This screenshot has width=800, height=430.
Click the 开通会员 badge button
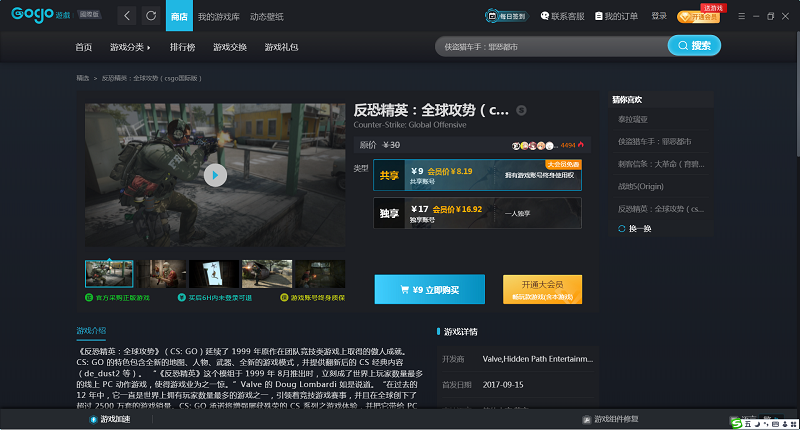(x=698, y=17)
